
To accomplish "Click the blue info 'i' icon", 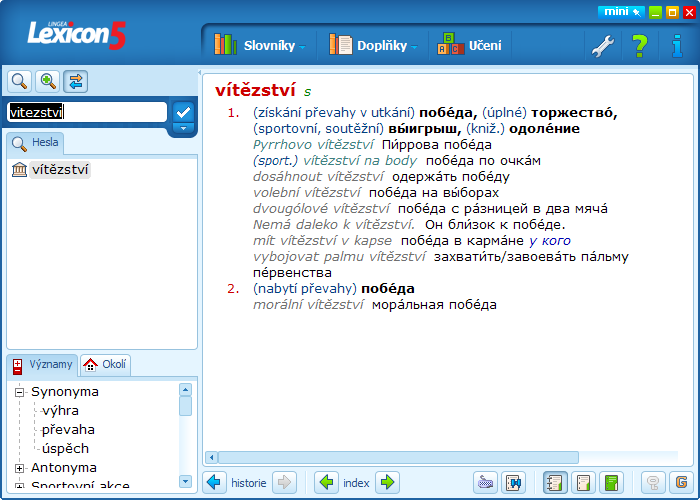I will pyautogui.click(x=677, y=45).
